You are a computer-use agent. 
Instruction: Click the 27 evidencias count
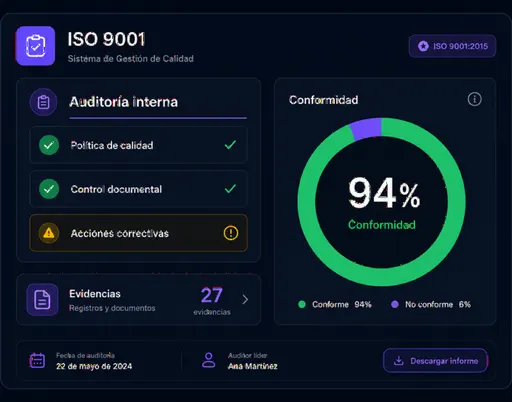pos(212,301)
